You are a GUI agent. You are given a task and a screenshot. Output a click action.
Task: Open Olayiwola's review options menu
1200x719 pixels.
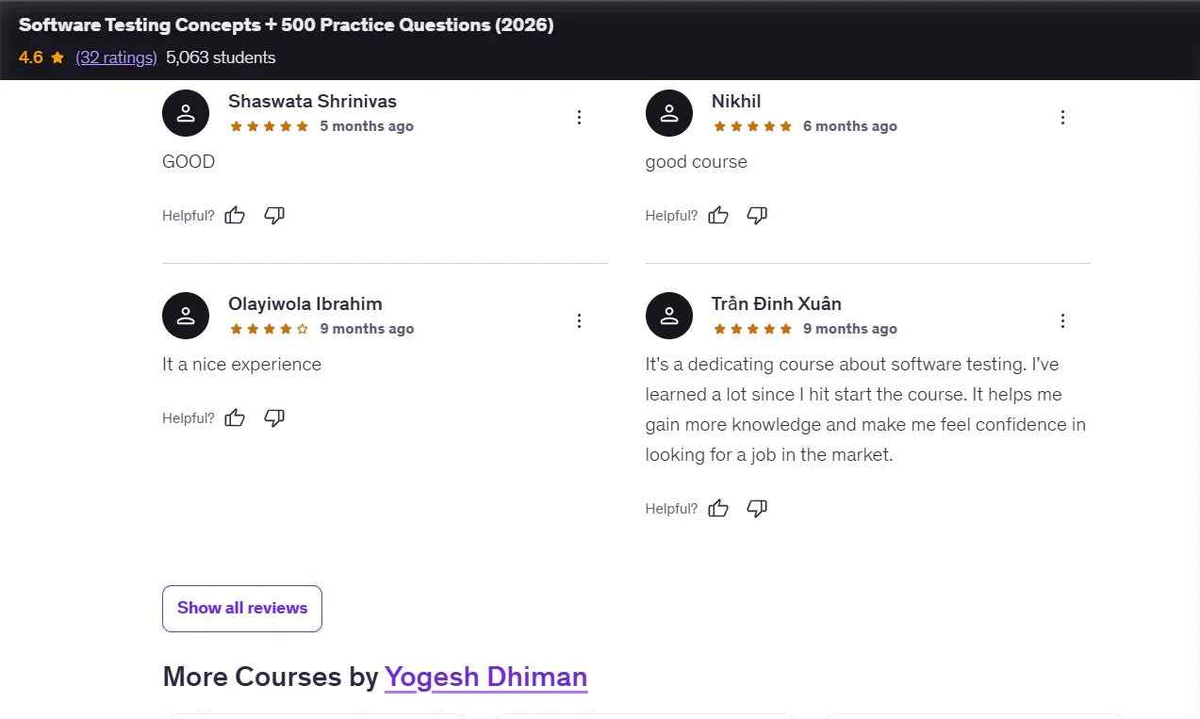coord(579,320)
